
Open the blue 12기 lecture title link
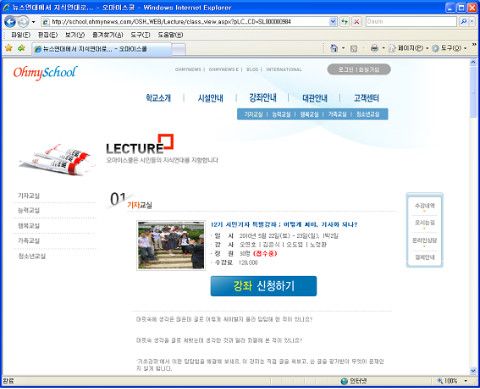click(x=284, y=225)
